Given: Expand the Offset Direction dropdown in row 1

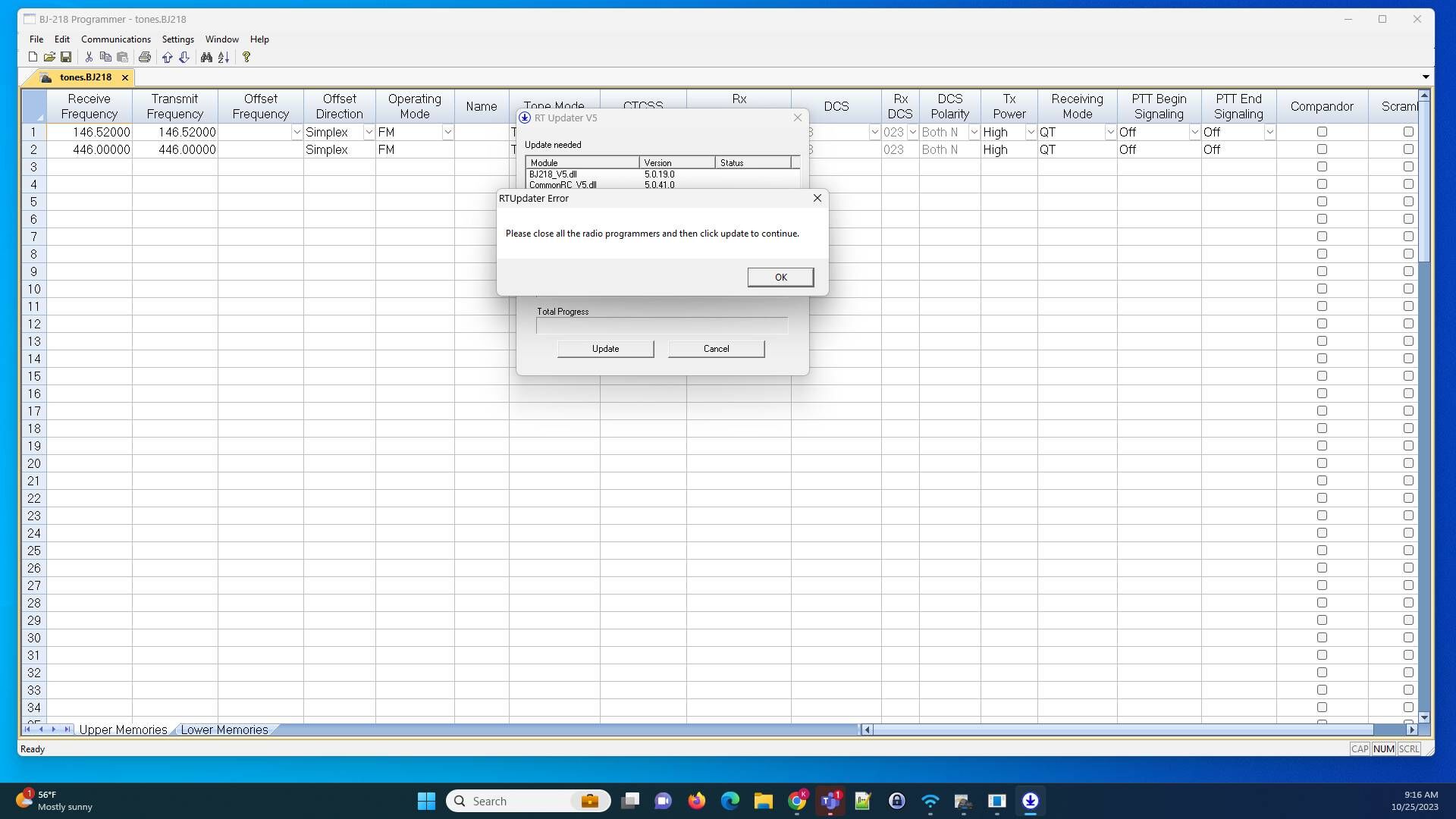Looking at the screenshot, I should (x=369, y=132).
